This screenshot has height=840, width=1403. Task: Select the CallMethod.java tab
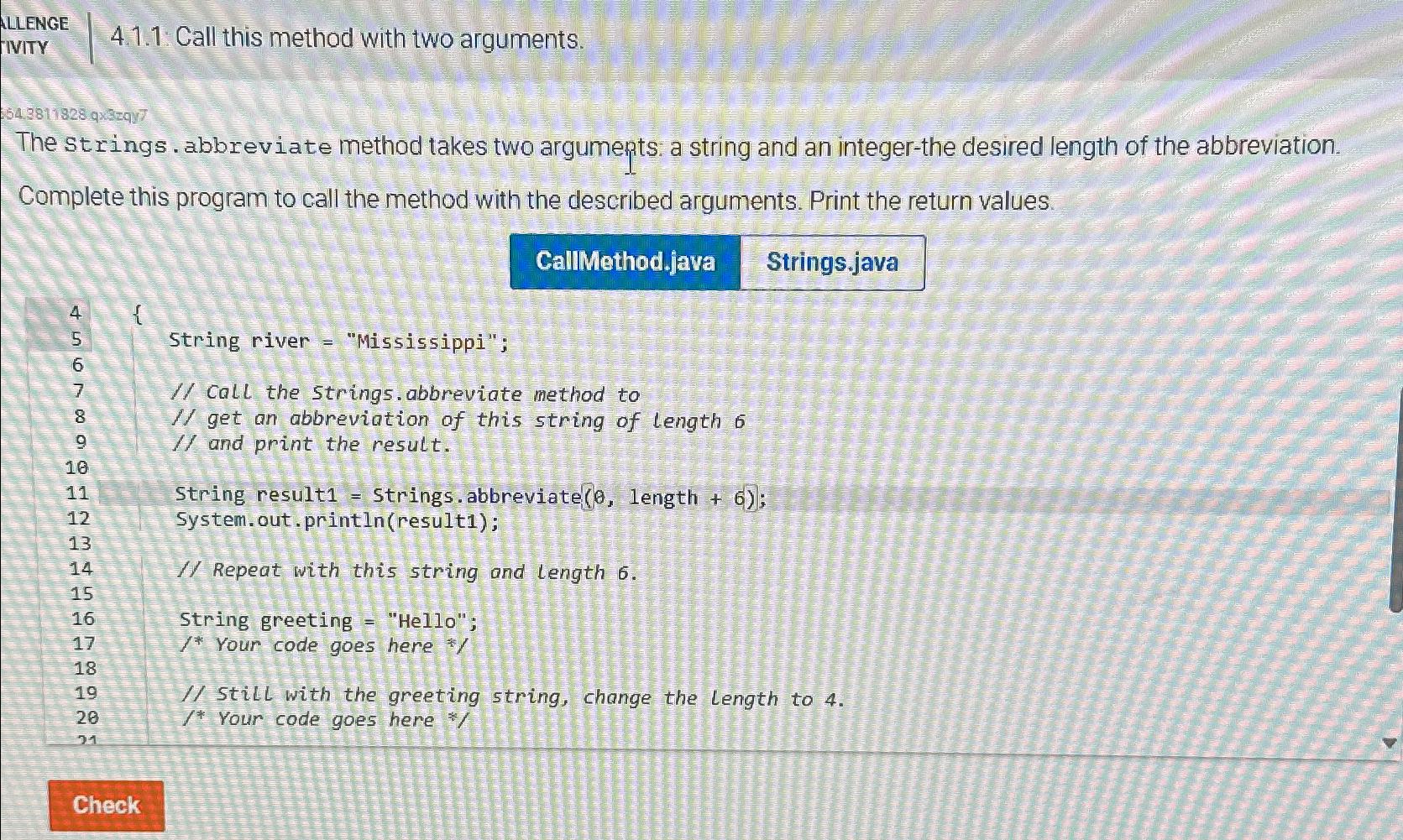tap(626, 263)
